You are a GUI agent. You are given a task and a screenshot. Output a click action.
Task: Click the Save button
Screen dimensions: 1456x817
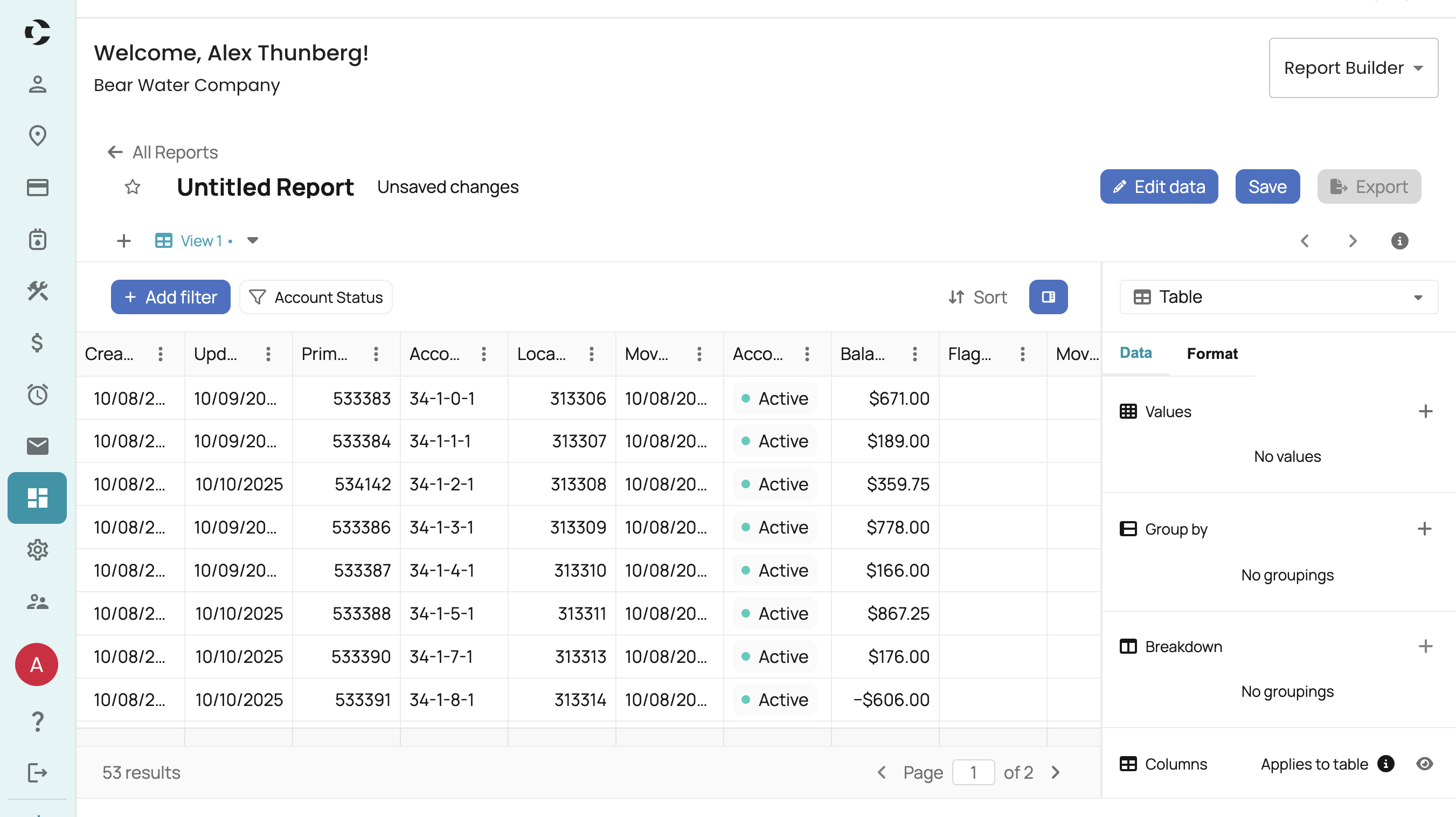(1267, 186)
